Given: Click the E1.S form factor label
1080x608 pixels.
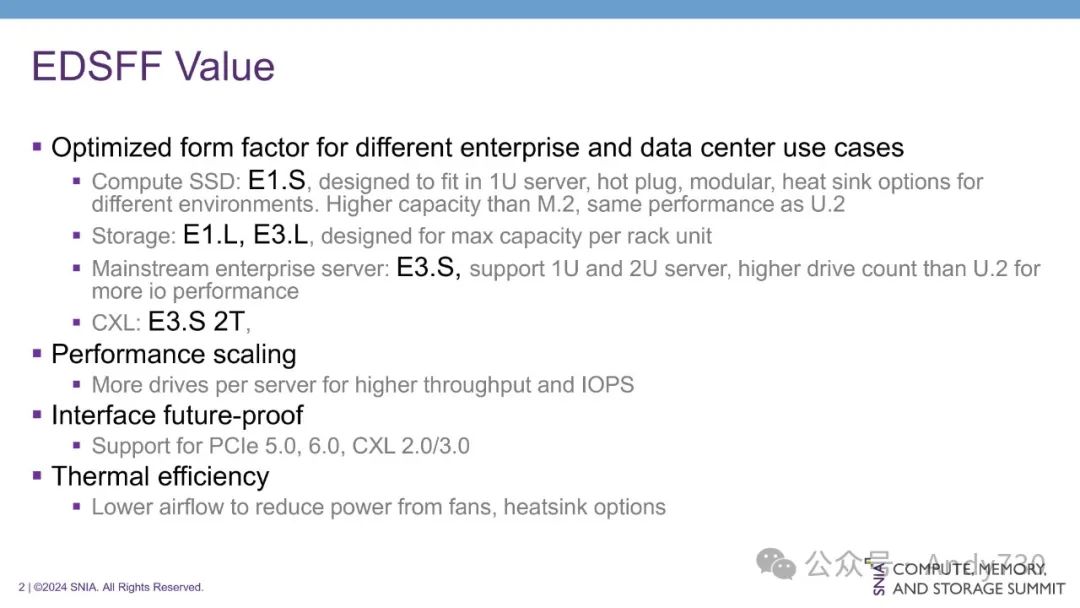Looking at the screenshot, I should (277, 181).
